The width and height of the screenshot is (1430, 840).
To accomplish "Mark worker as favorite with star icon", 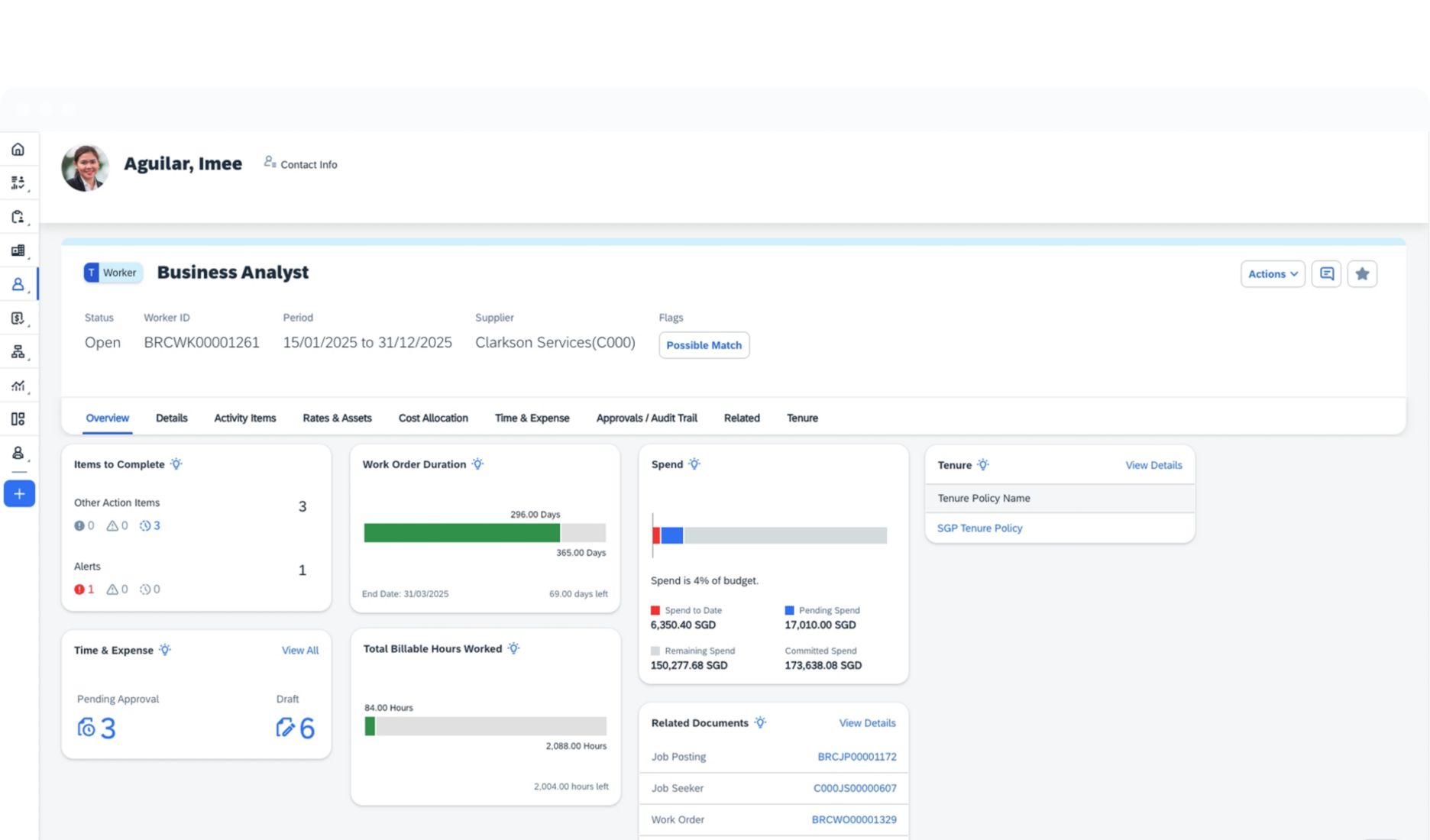I will coord(1362,274).
